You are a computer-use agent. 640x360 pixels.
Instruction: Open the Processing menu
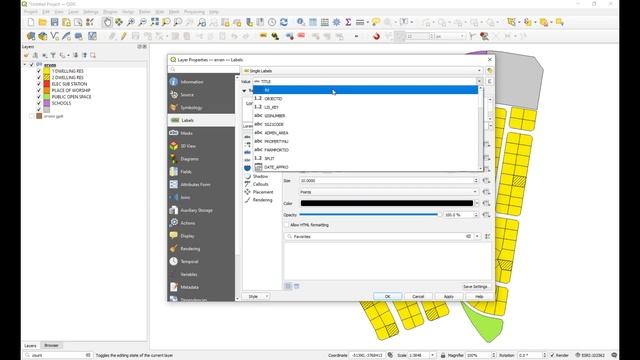click(x=194, y=12)
